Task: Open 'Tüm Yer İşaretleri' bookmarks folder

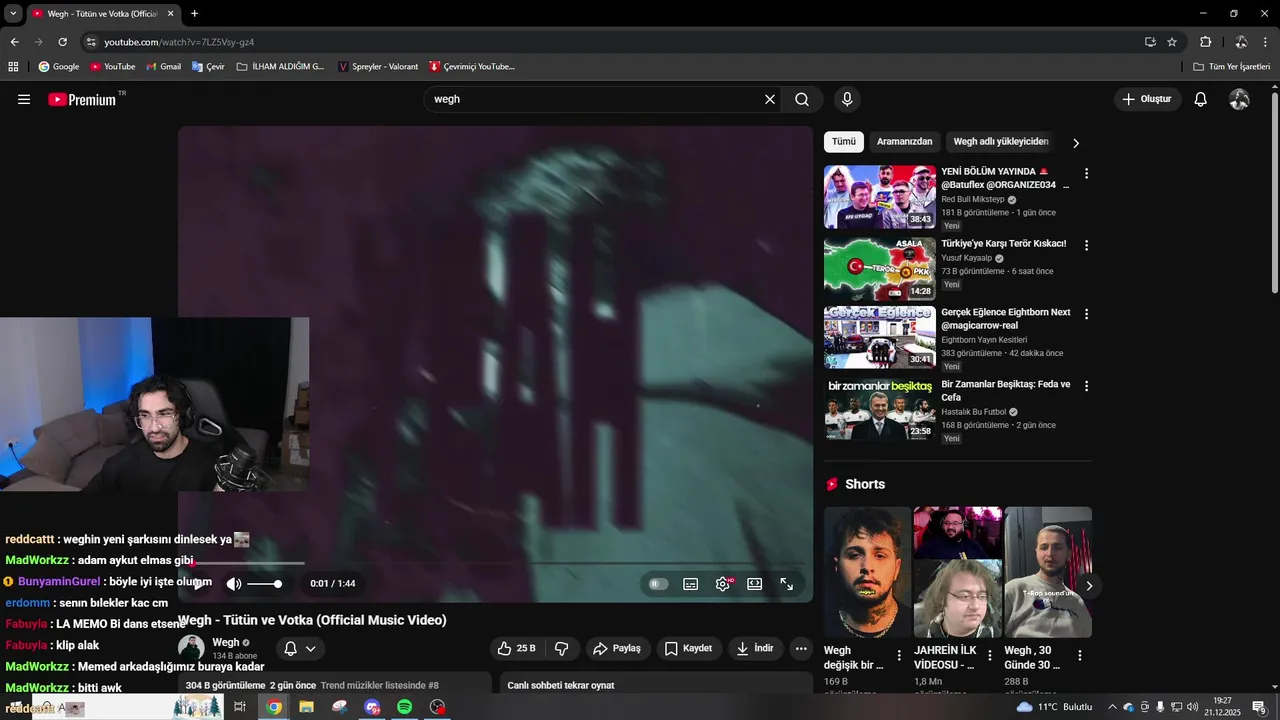Action: pyautogui.click(x=1232, y=67)
